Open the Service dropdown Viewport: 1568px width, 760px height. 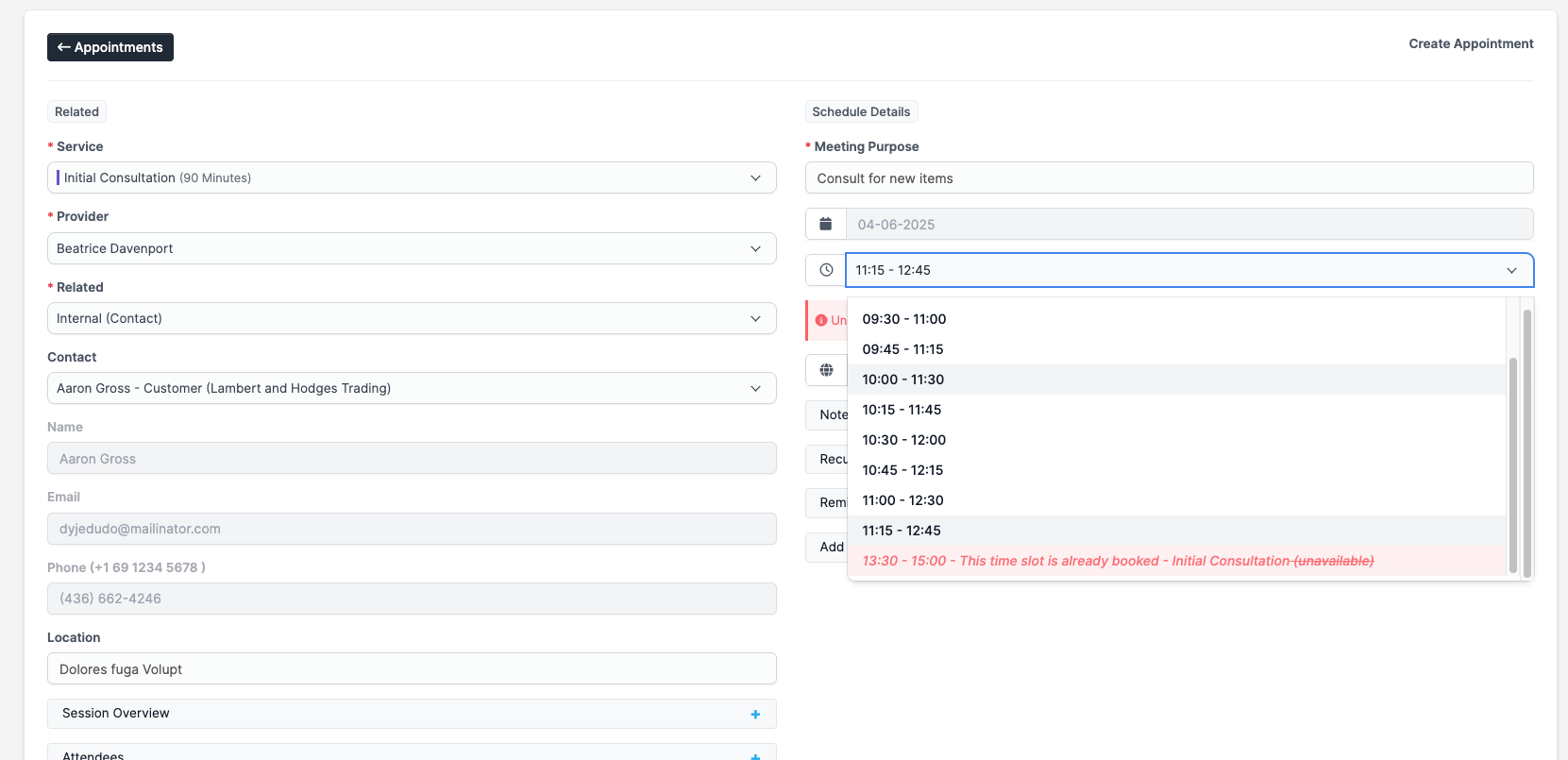(x=412, y=177)
